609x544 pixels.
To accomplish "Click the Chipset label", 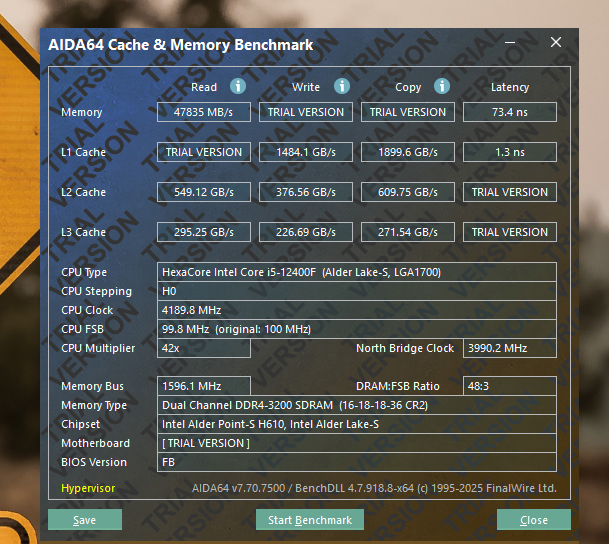I will 80,424.
